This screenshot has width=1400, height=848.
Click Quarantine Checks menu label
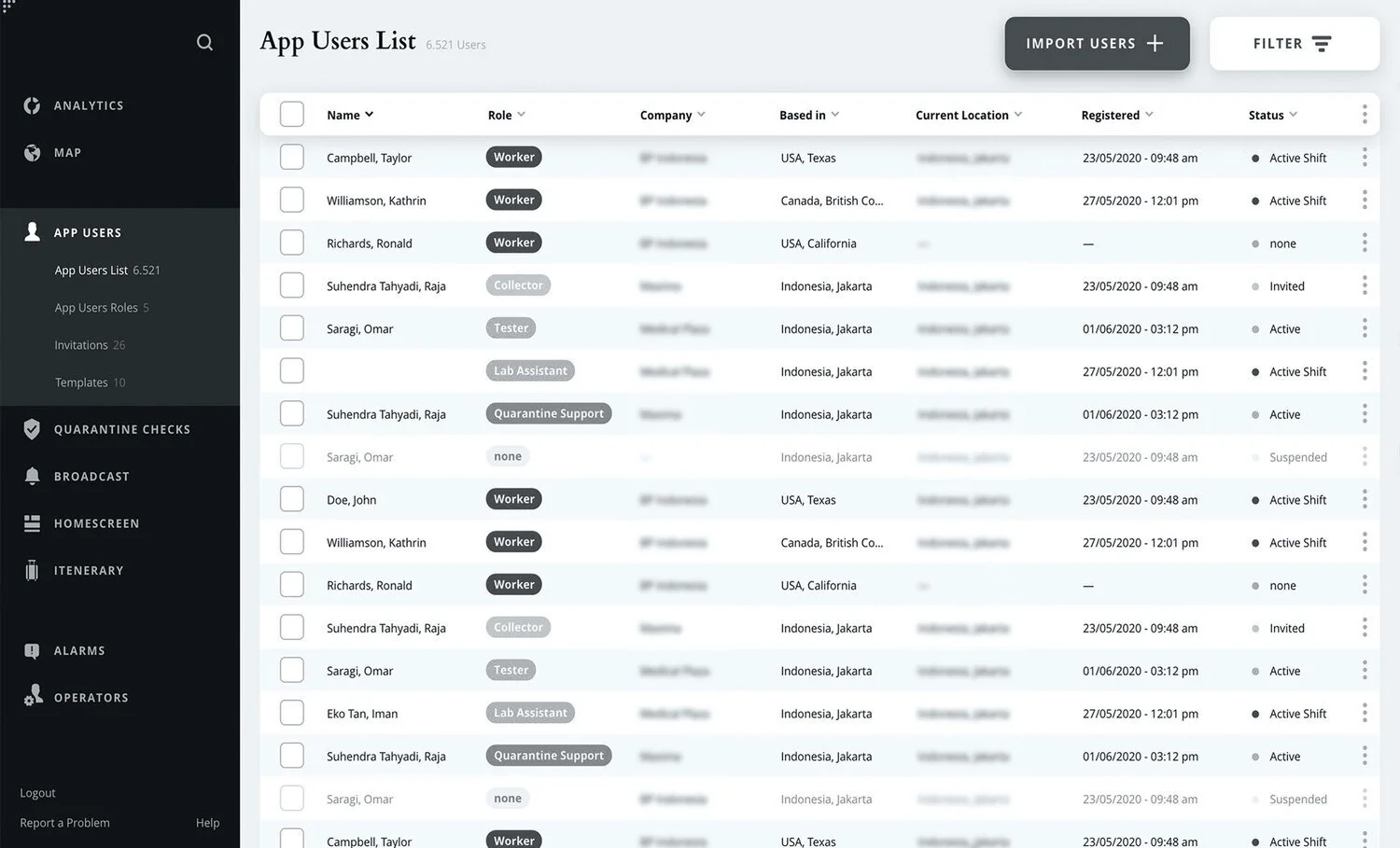tap(122, 429)
